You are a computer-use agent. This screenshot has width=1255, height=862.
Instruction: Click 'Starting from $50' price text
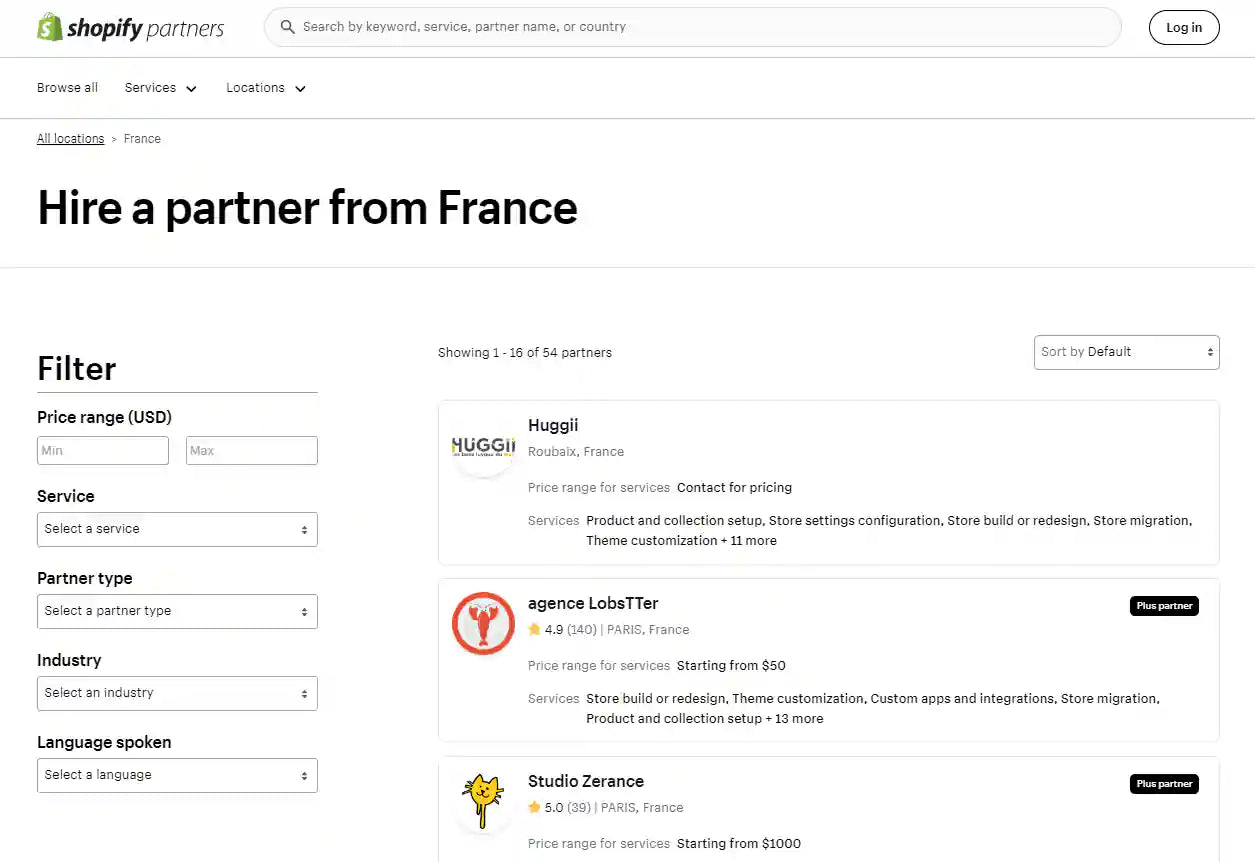click(x=731, y=666)
